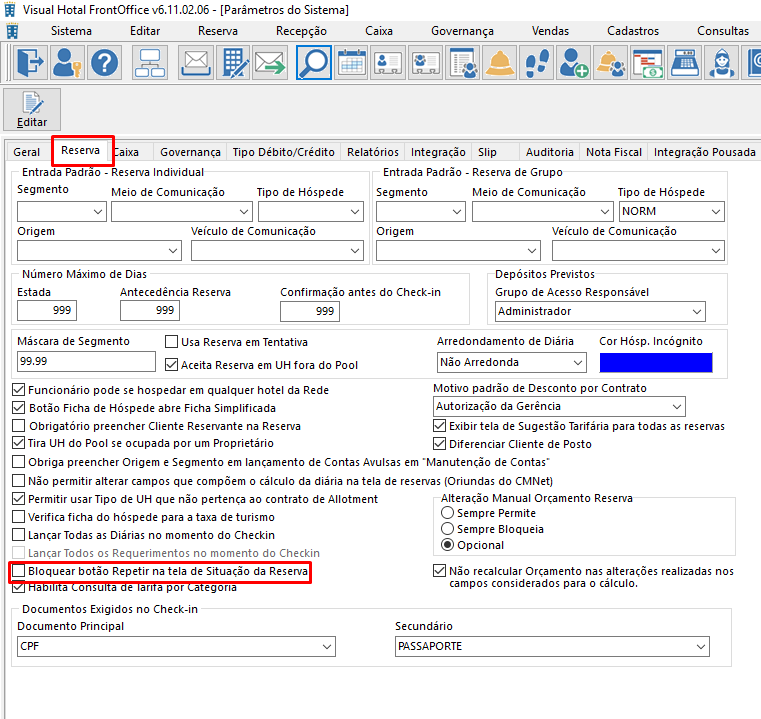Click the Máscara de Segmento input field
The height and width of the screenshot is (719, 761).
86,362
